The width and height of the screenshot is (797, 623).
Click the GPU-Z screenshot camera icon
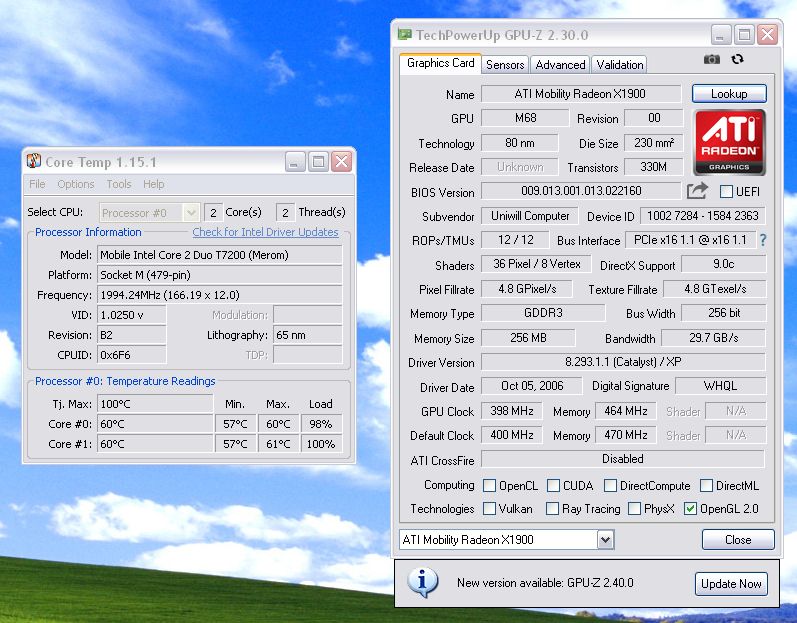point(711,60)
